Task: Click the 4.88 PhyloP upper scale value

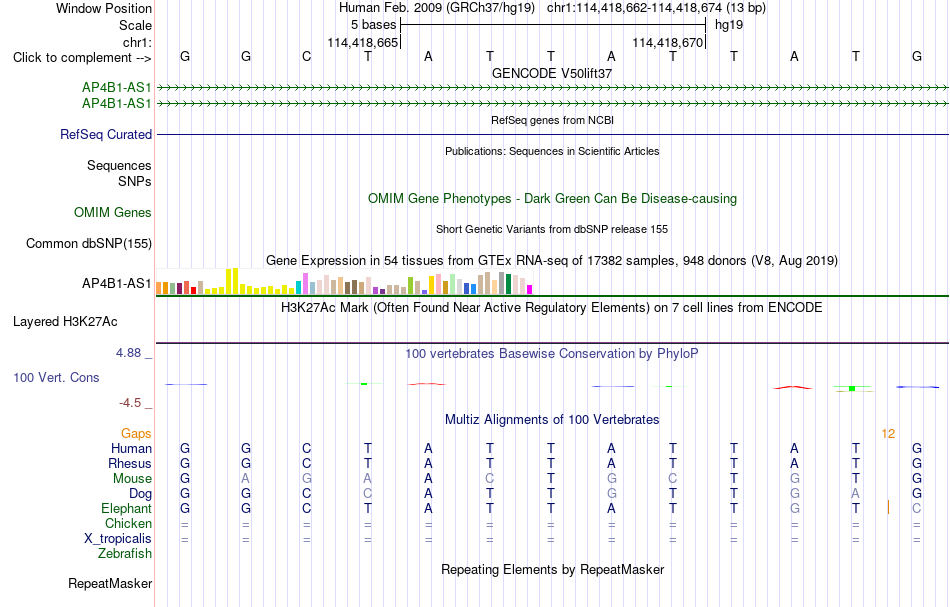Action: click(128, 353)
